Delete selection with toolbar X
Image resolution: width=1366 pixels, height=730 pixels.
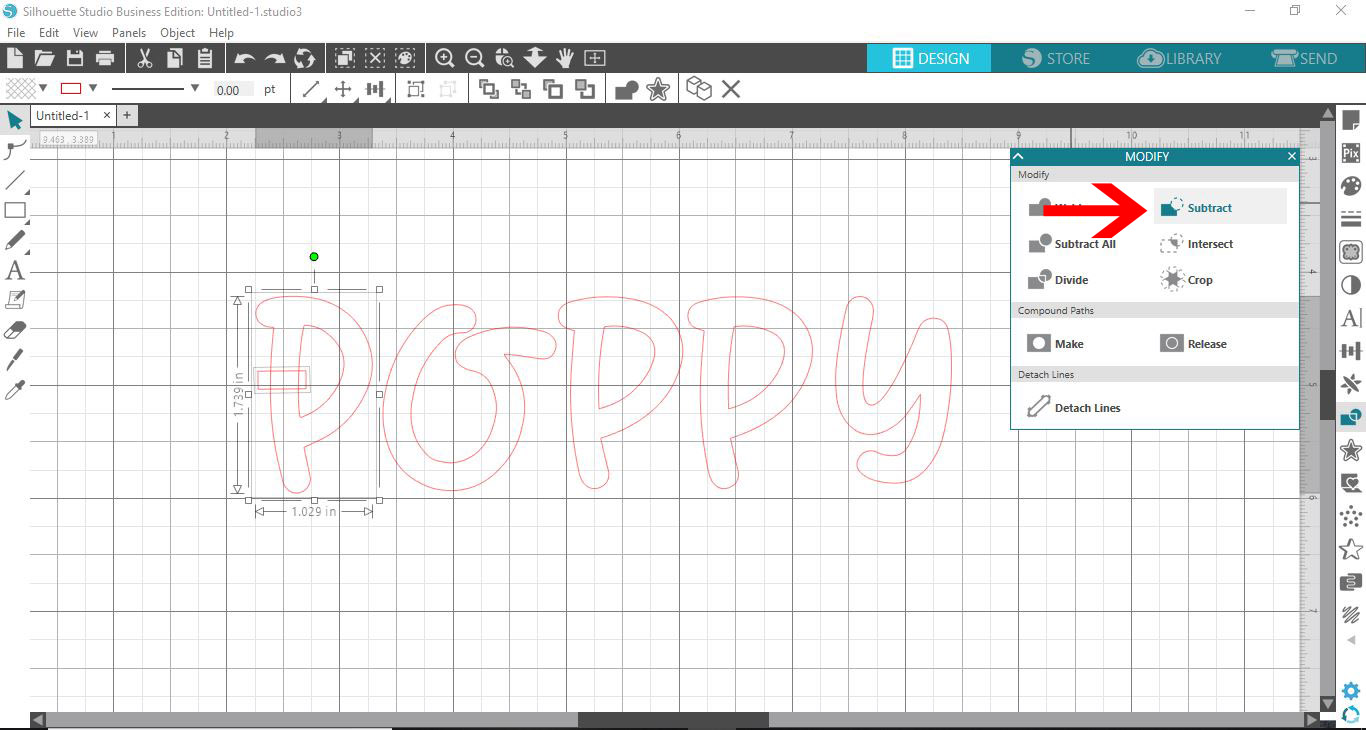pyautogui.click(x=731, y=89)
